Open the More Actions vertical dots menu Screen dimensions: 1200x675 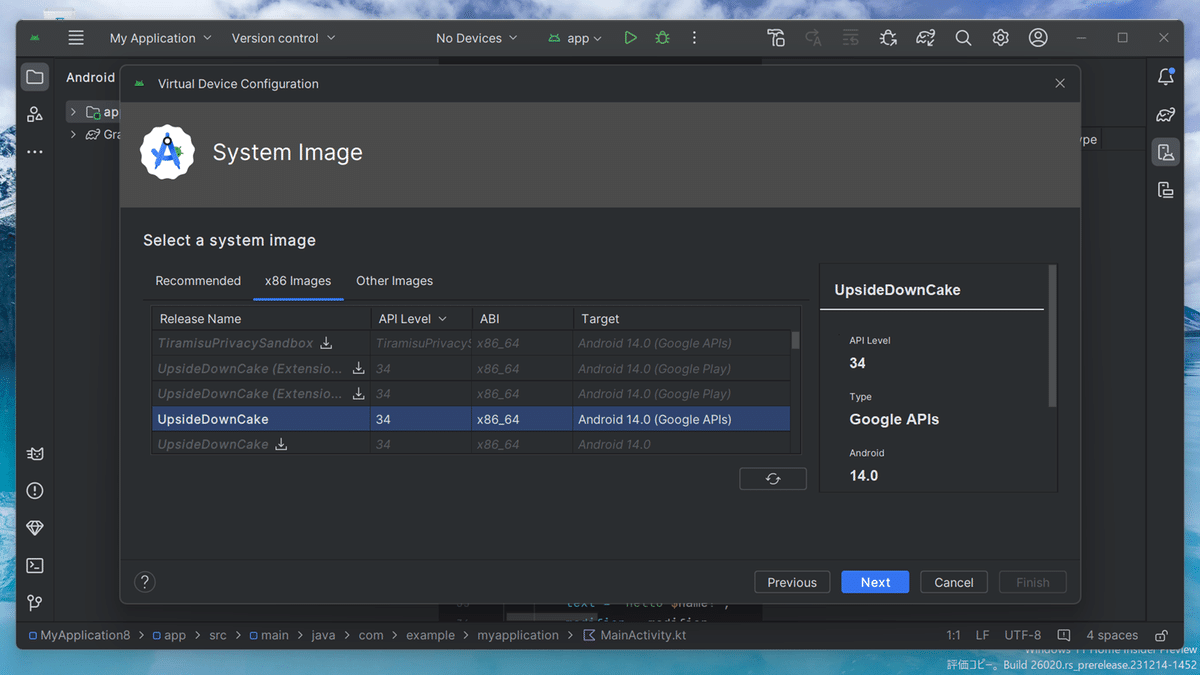[x=694, y=38]
